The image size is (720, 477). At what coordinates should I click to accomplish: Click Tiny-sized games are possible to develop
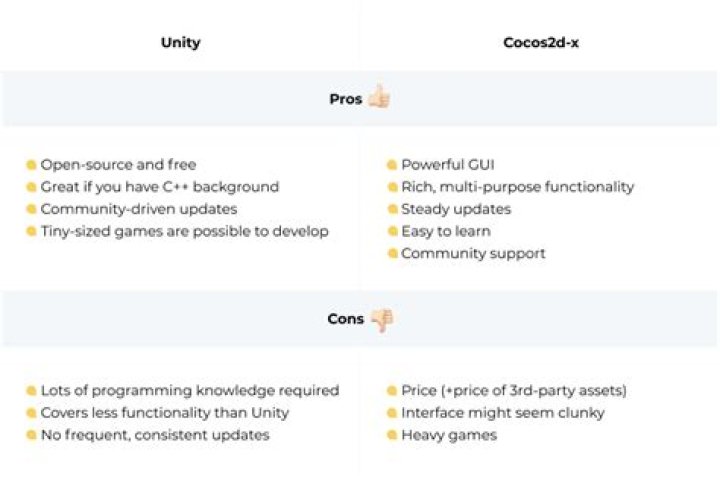click(184, 232)
